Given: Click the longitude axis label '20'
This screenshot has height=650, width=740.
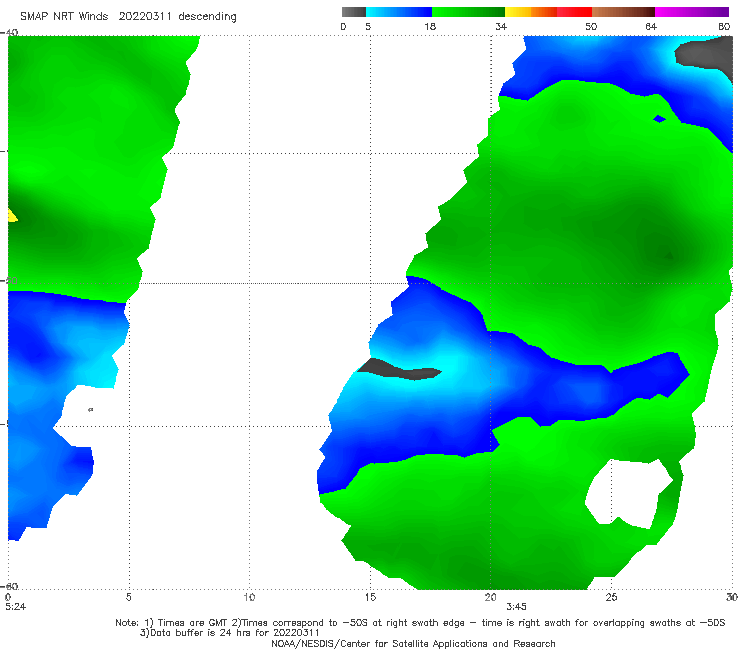Looking at the screenshot, I should (x=491, y=597).
